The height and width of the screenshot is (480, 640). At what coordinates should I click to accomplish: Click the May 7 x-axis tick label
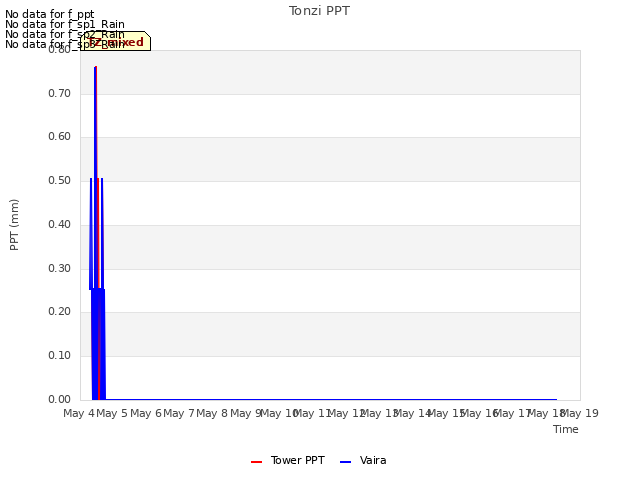pos(179,413)
